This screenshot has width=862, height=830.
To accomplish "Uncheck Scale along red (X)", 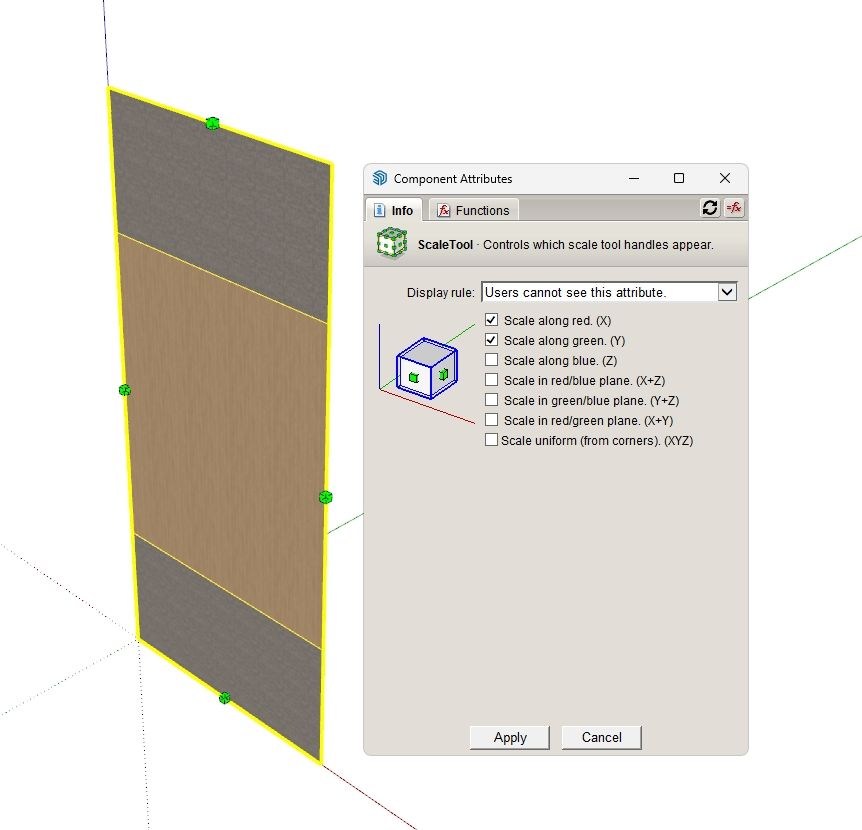I will [491, 321].
